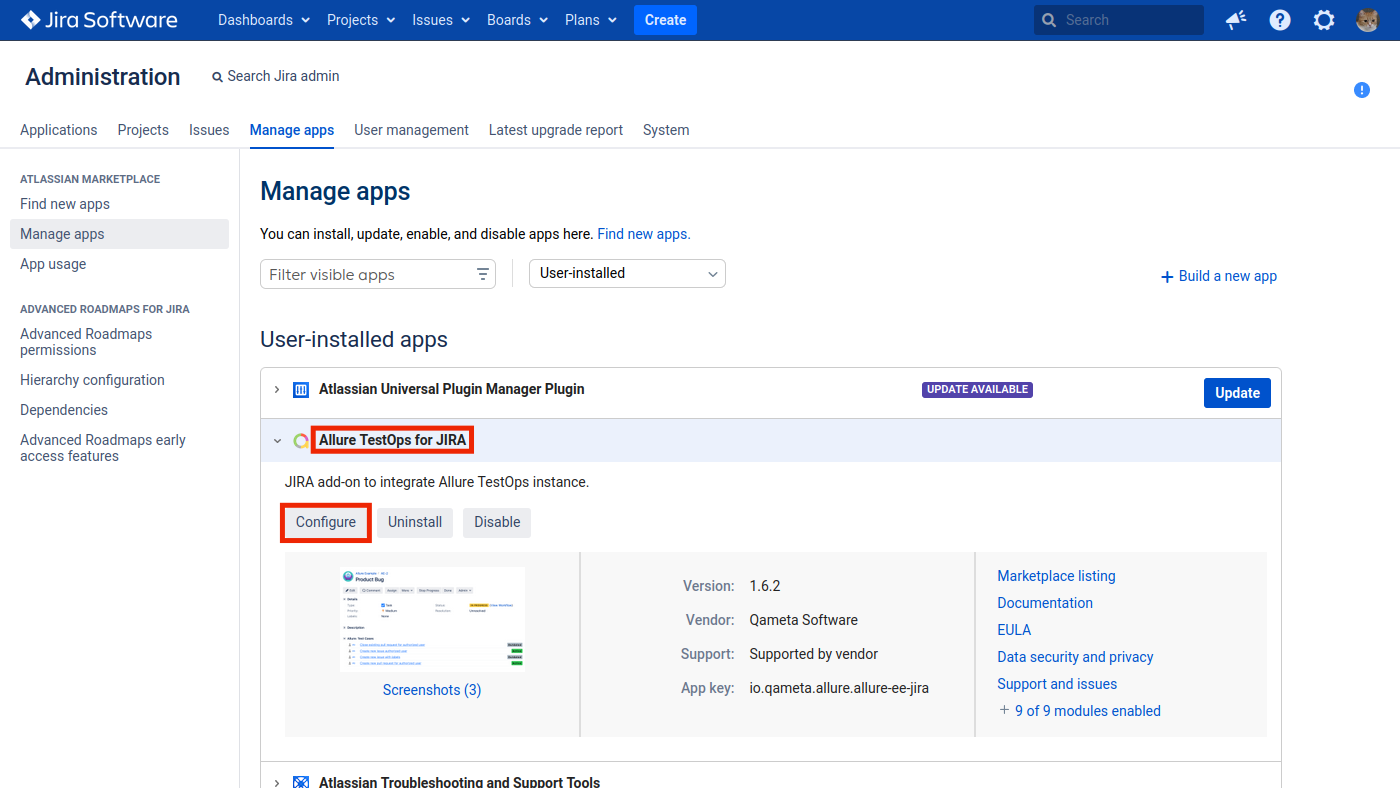This screenshot has height=788, width=1400.
Task: Click the Allure TestOps screenshot thumbnail
Action: [x=432, y=619]
